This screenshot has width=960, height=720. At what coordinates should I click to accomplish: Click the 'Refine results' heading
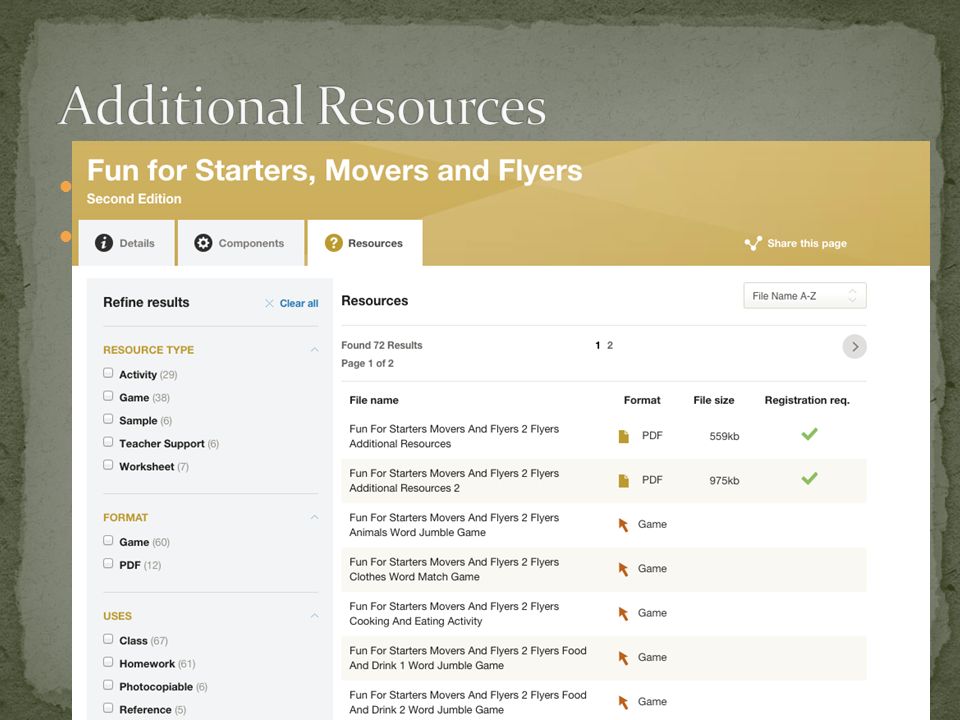tap(146, 302)
